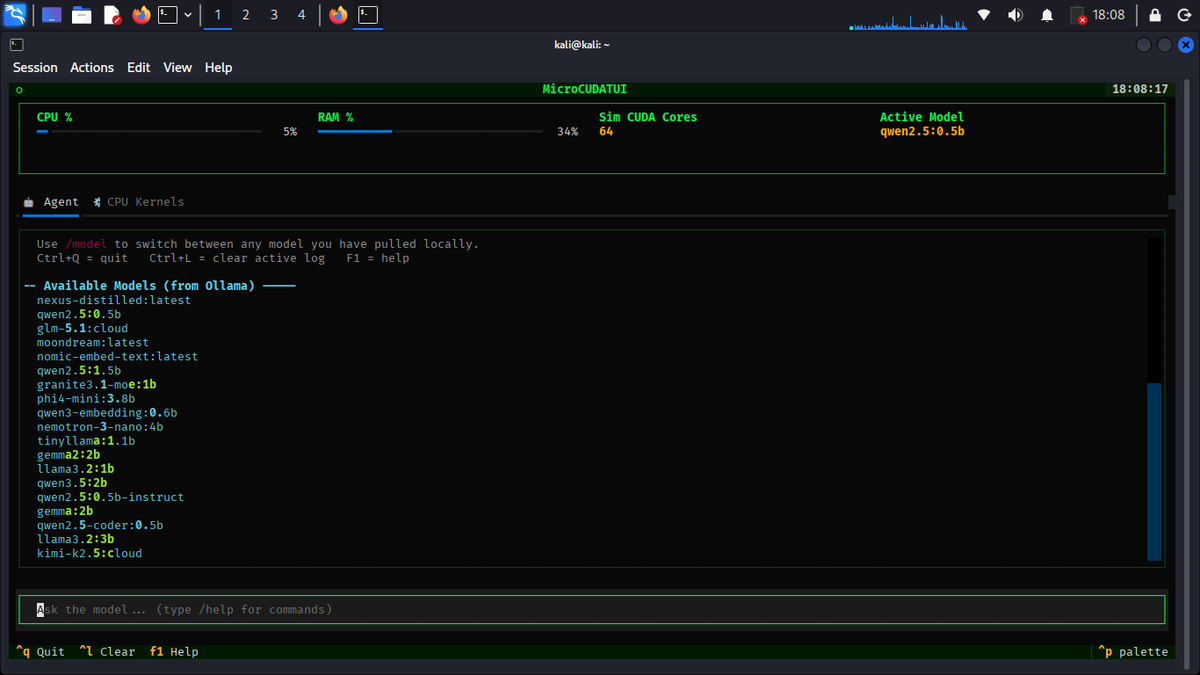Screen dimensions: 1200x675
Task: Open the Session menu
Action: point(35,67)
